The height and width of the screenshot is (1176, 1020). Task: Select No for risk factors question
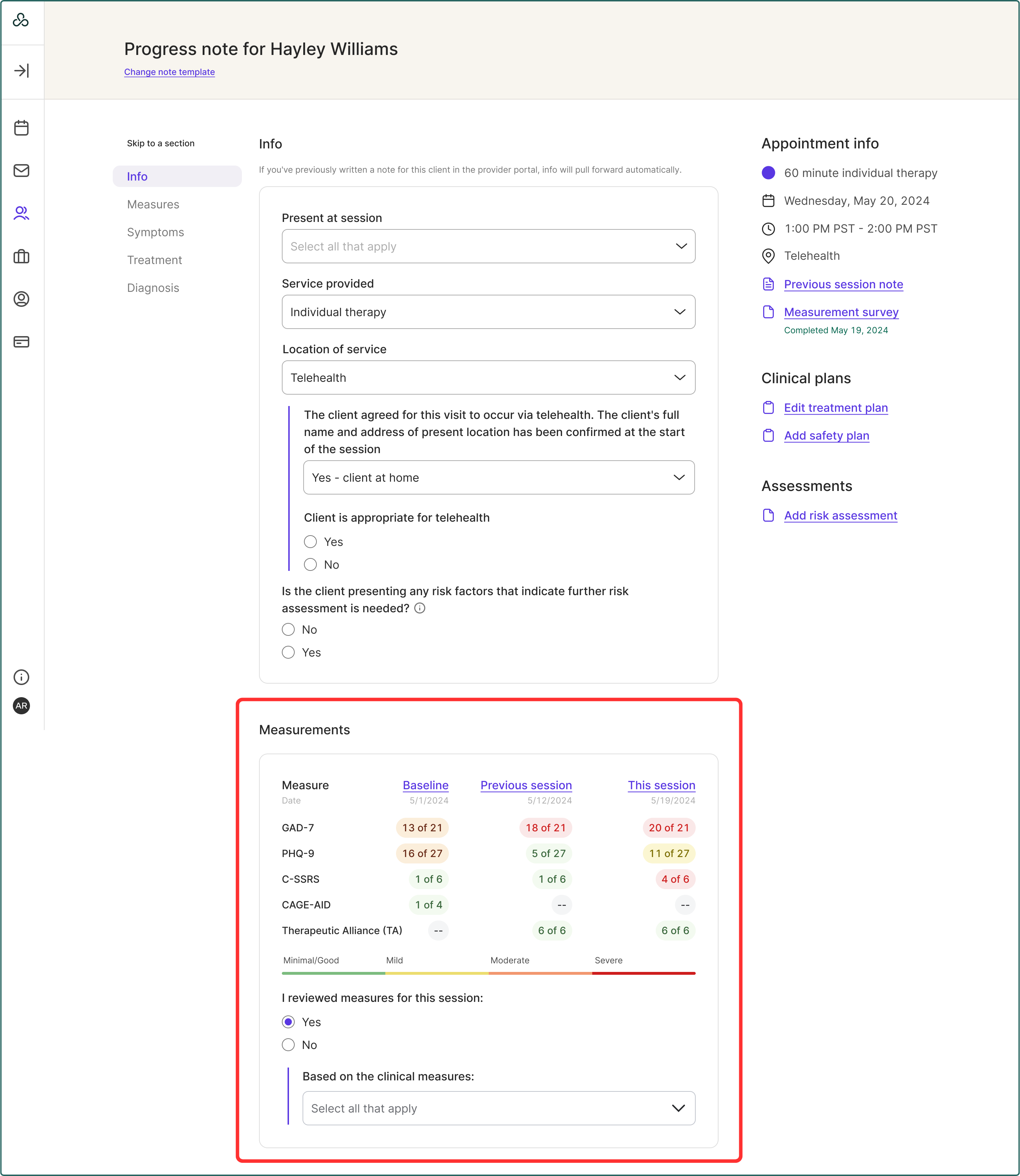(289, 629)
